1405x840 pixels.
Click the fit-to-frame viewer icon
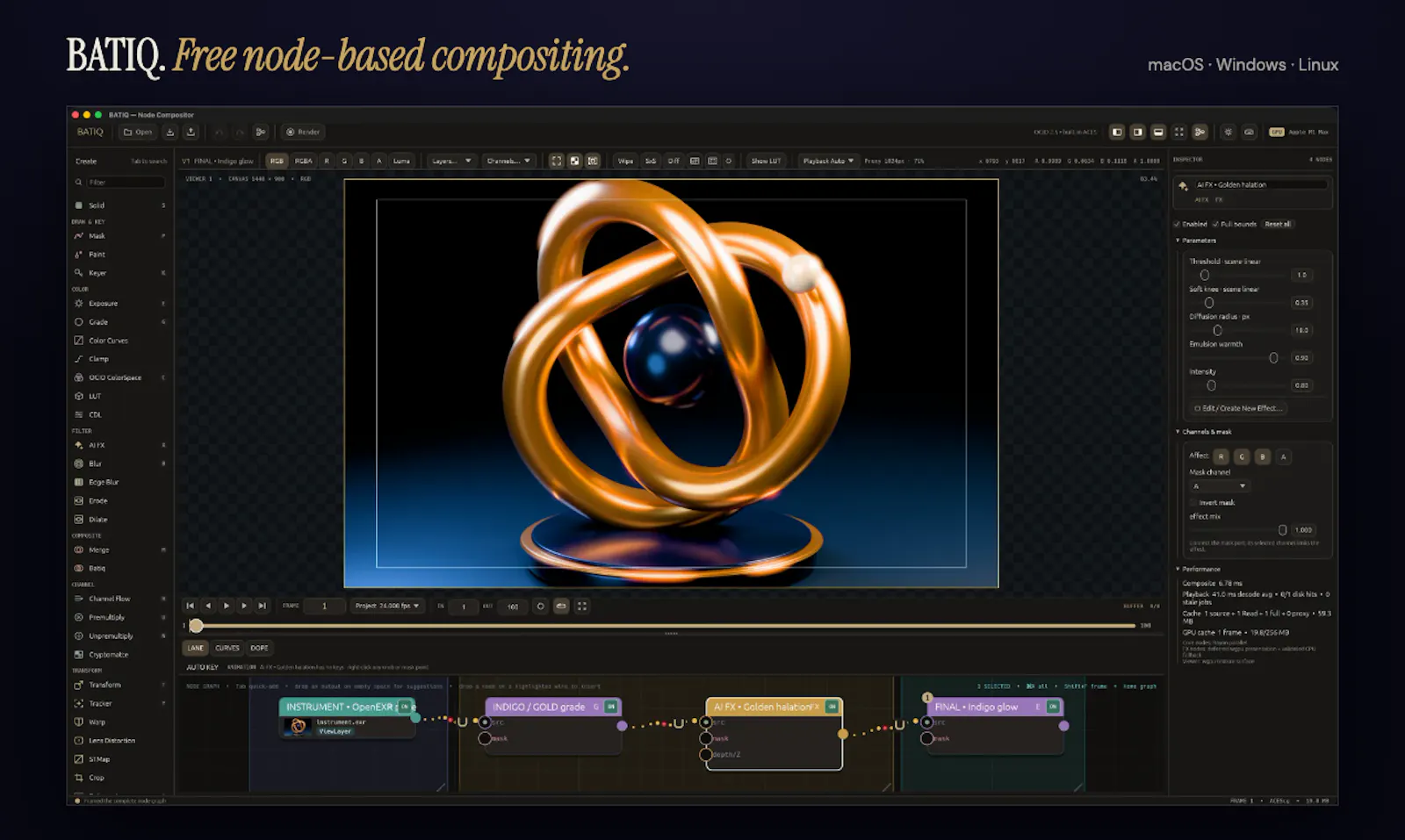click(x=556, y=161)
